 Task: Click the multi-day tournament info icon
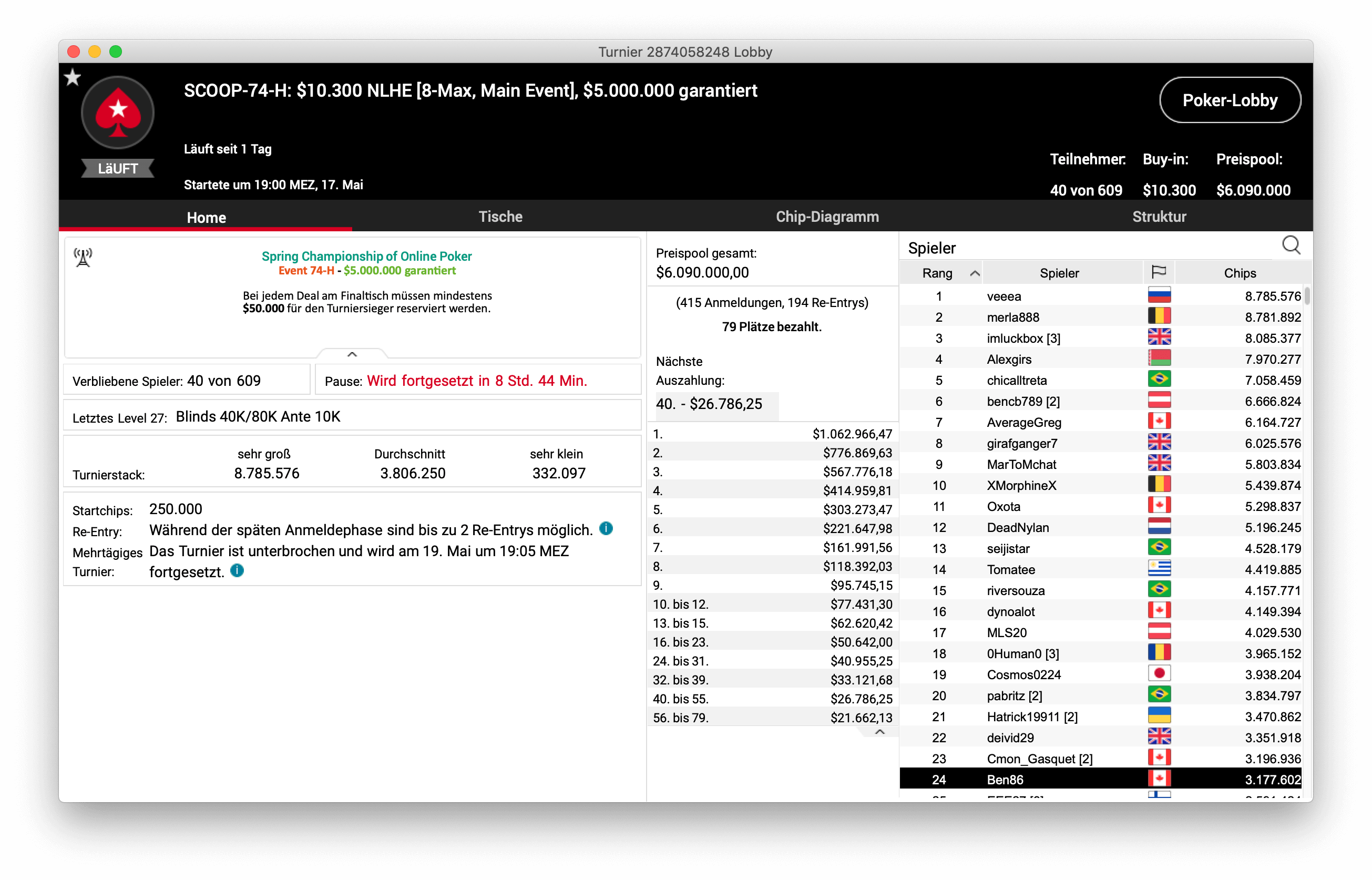[x=237, y=570]
